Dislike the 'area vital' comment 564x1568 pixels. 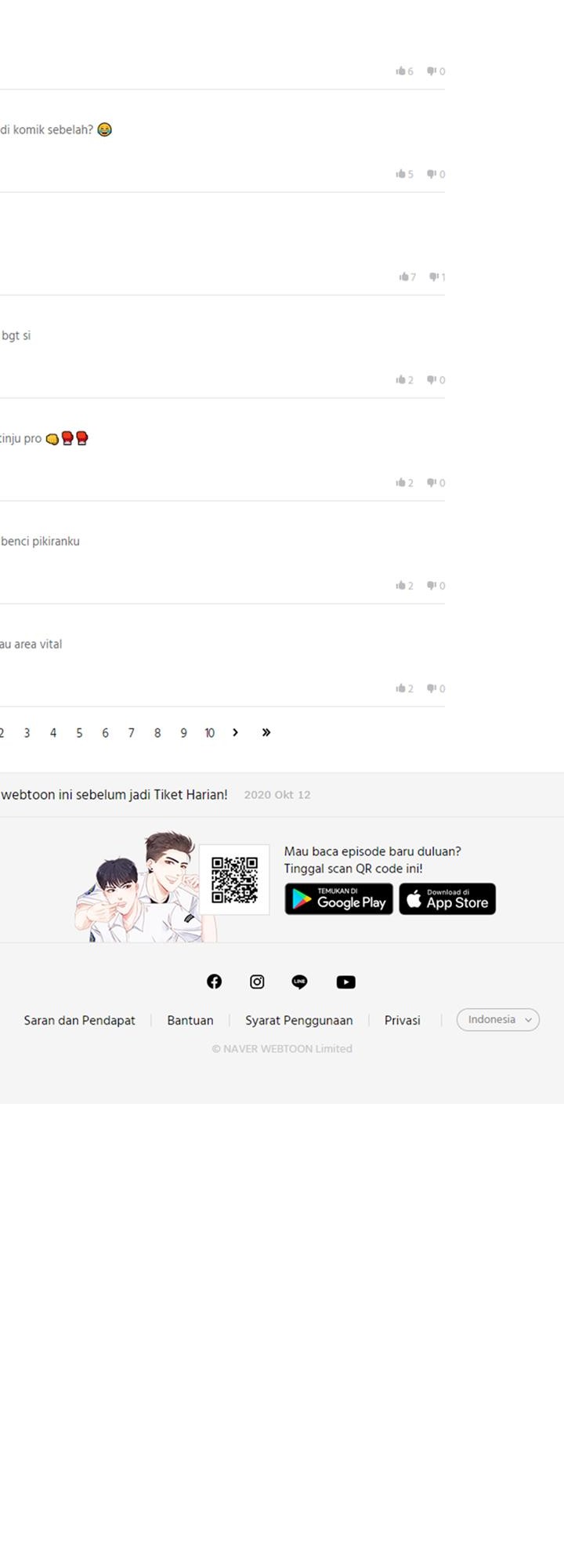[x=436, y=688]
